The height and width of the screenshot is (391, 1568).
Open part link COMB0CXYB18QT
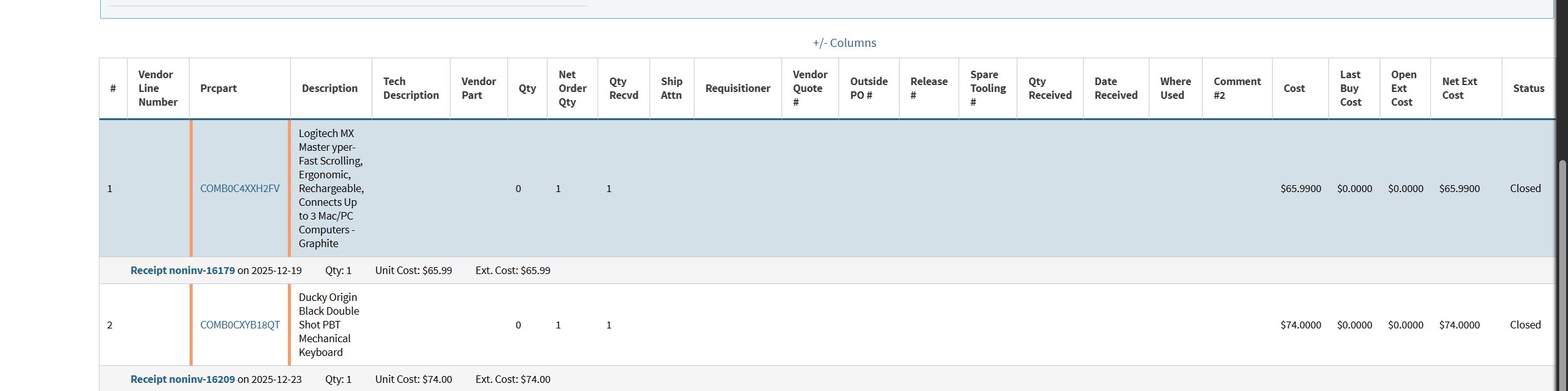coord(240,325)
